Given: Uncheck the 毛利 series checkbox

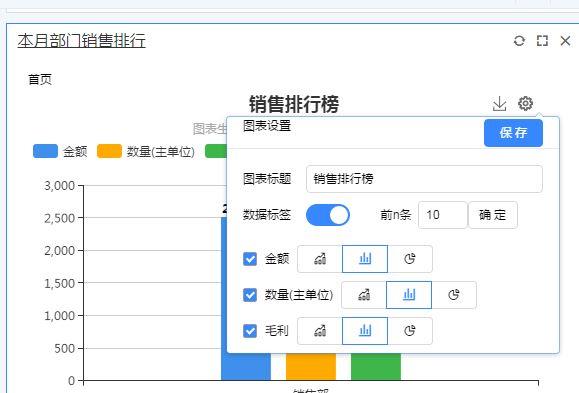Looking at the screenshot, I should coord(250,331).
